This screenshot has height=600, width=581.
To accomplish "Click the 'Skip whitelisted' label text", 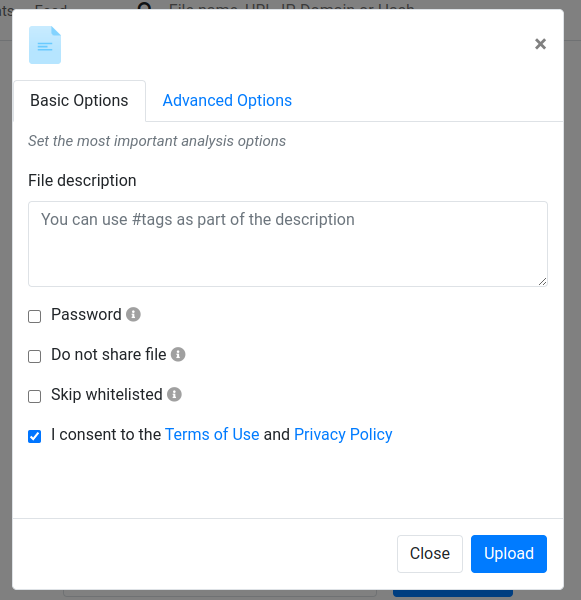I will pos(107,395).
